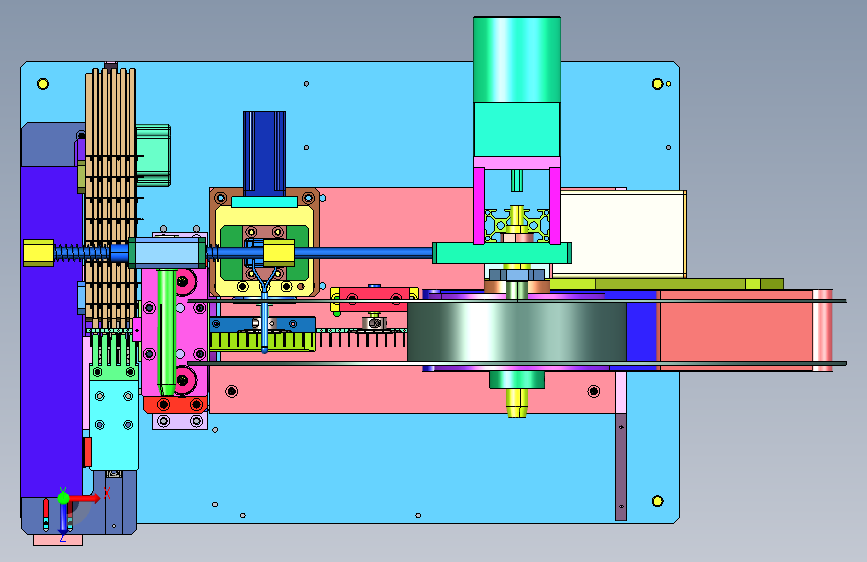Click the yellow mounting hole at bottom-right corner

(657, 501)
